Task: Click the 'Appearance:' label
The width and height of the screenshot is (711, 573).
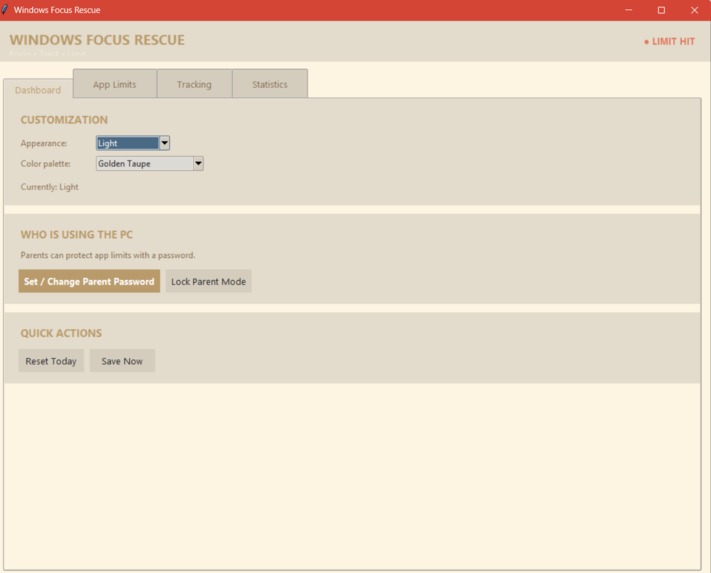Action: click(x=44, y=143)
